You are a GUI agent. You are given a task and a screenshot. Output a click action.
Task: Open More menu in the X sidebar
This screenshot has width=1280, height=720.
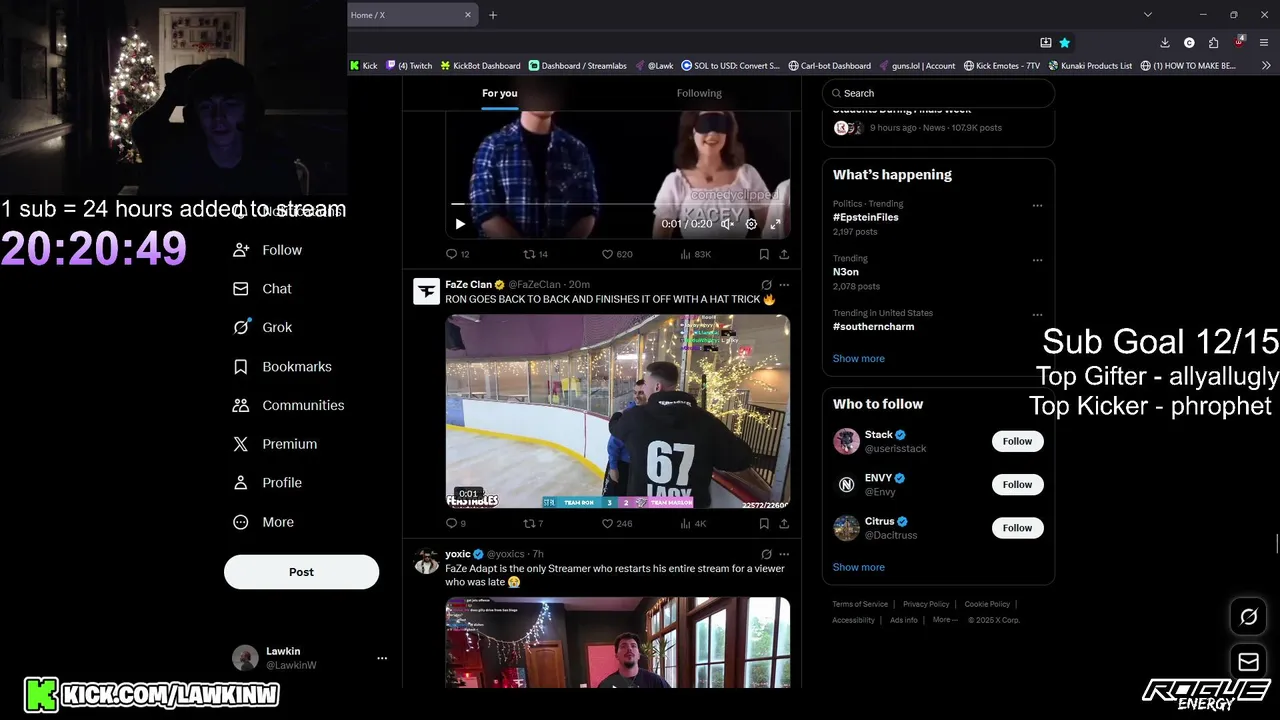(x=264, y=522)
